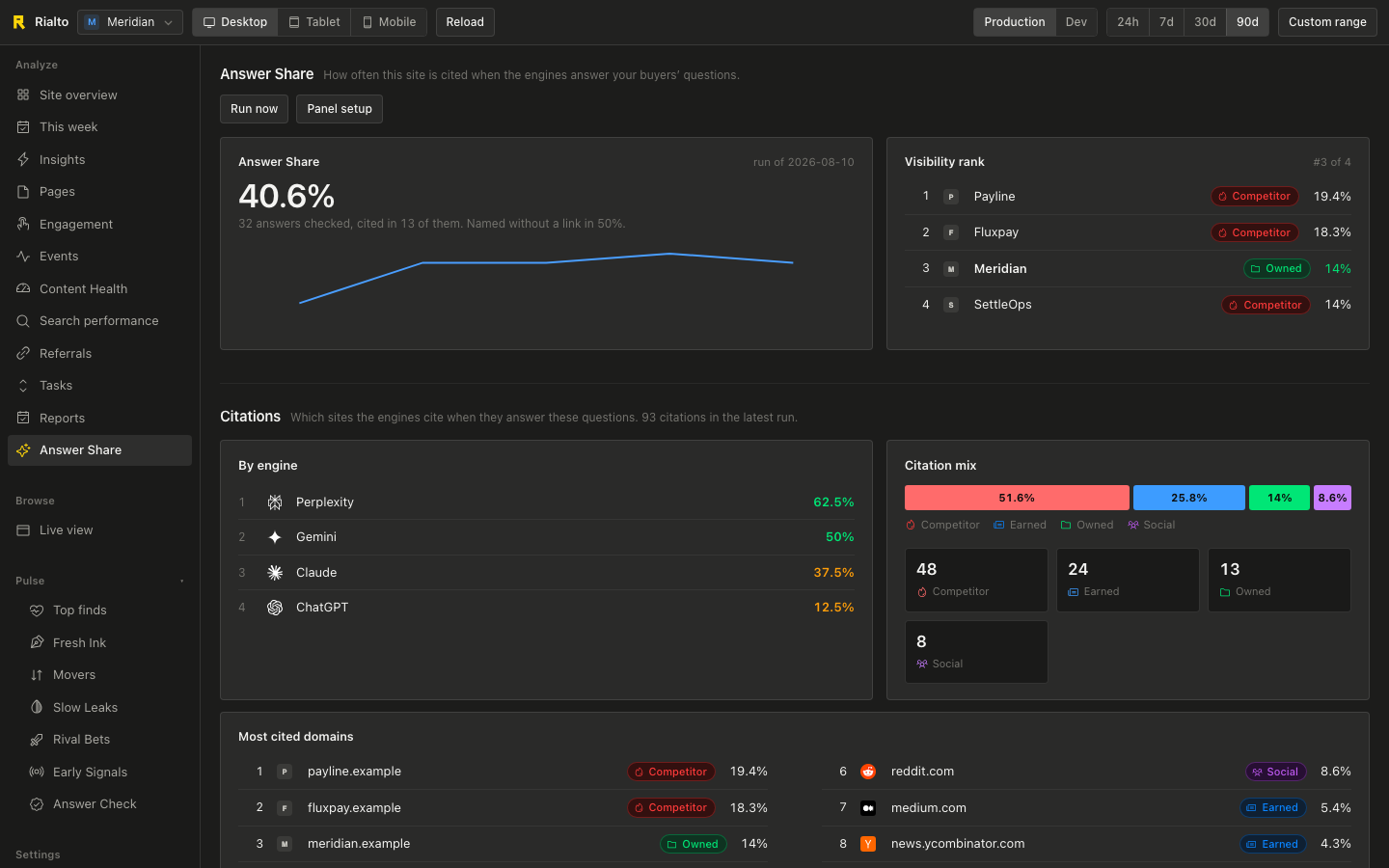Select Answer Share in sidebar
The image size is (1389, 868).
click(x=99, y=450)
